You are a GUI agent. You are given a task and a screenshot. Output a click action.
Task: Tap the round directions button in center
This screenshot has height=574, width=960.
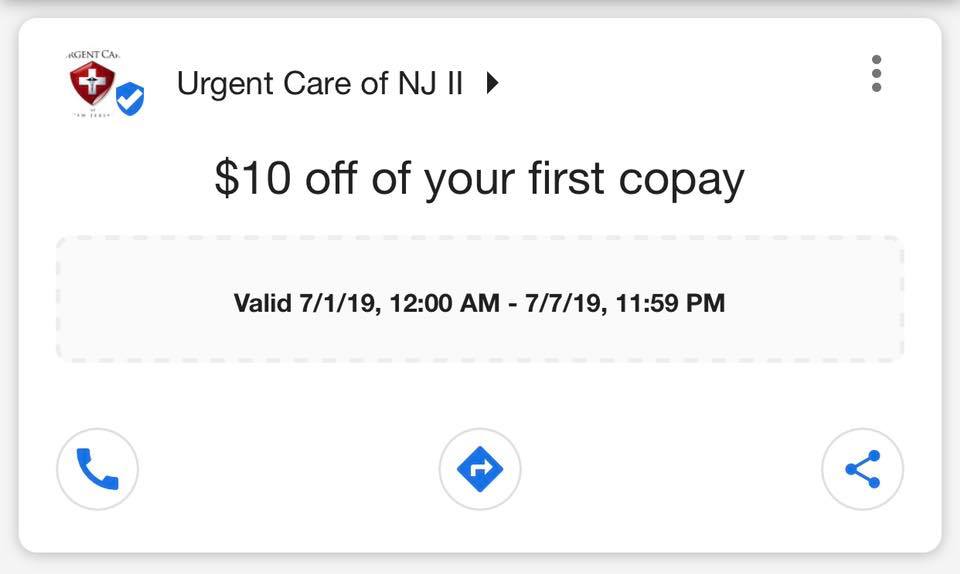(x=480, y=469)
